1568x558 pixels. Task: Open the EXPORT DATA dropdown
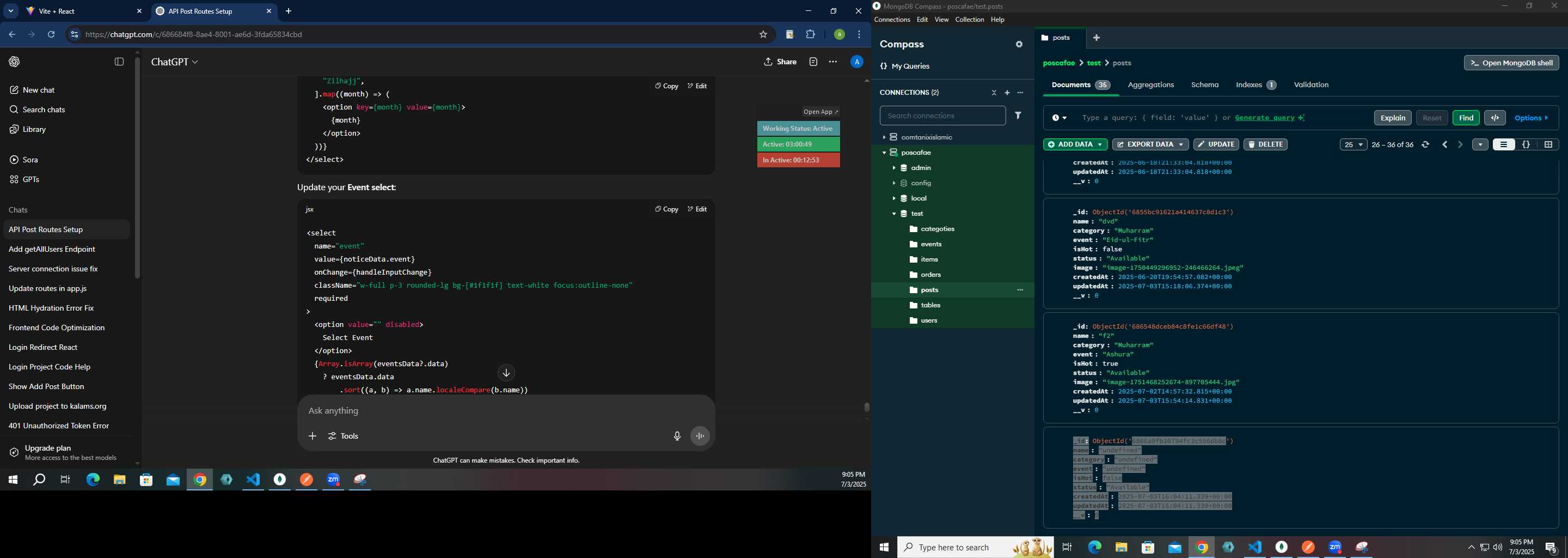[x=1150, y=145]
